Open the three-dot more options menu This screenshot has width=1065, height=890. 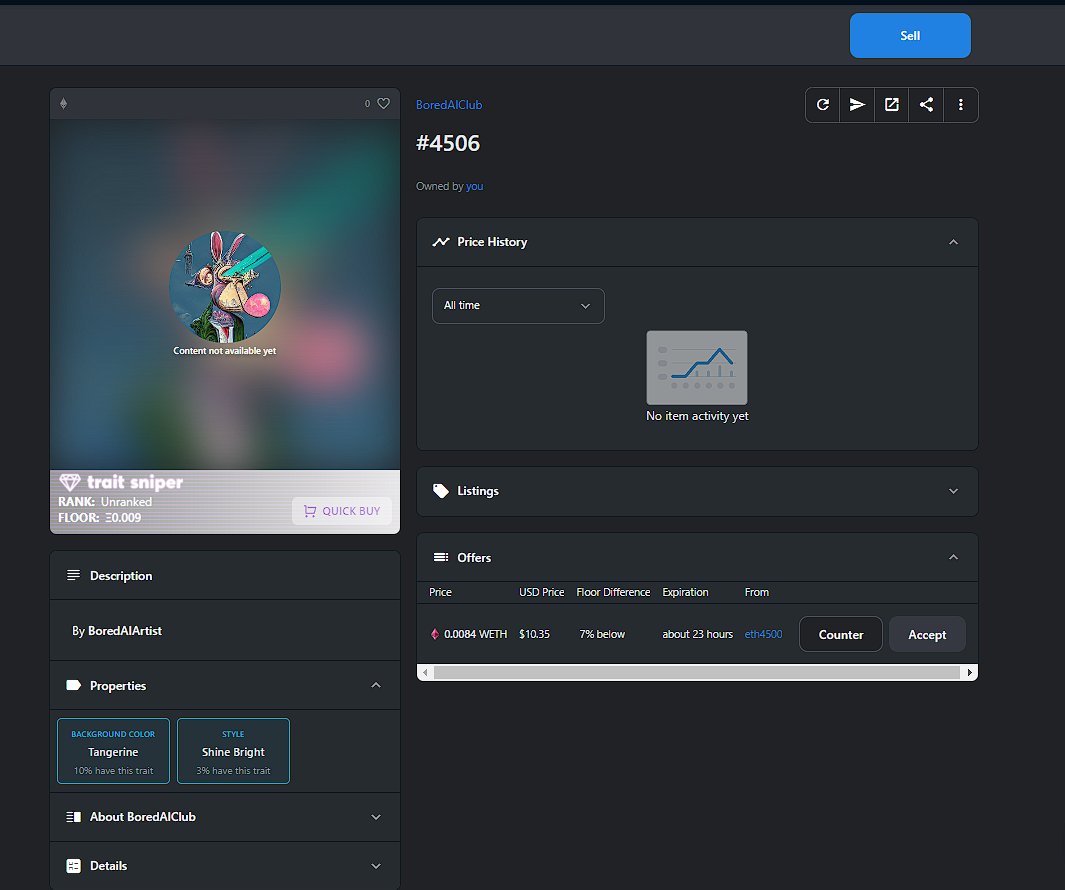click(960, 105)
